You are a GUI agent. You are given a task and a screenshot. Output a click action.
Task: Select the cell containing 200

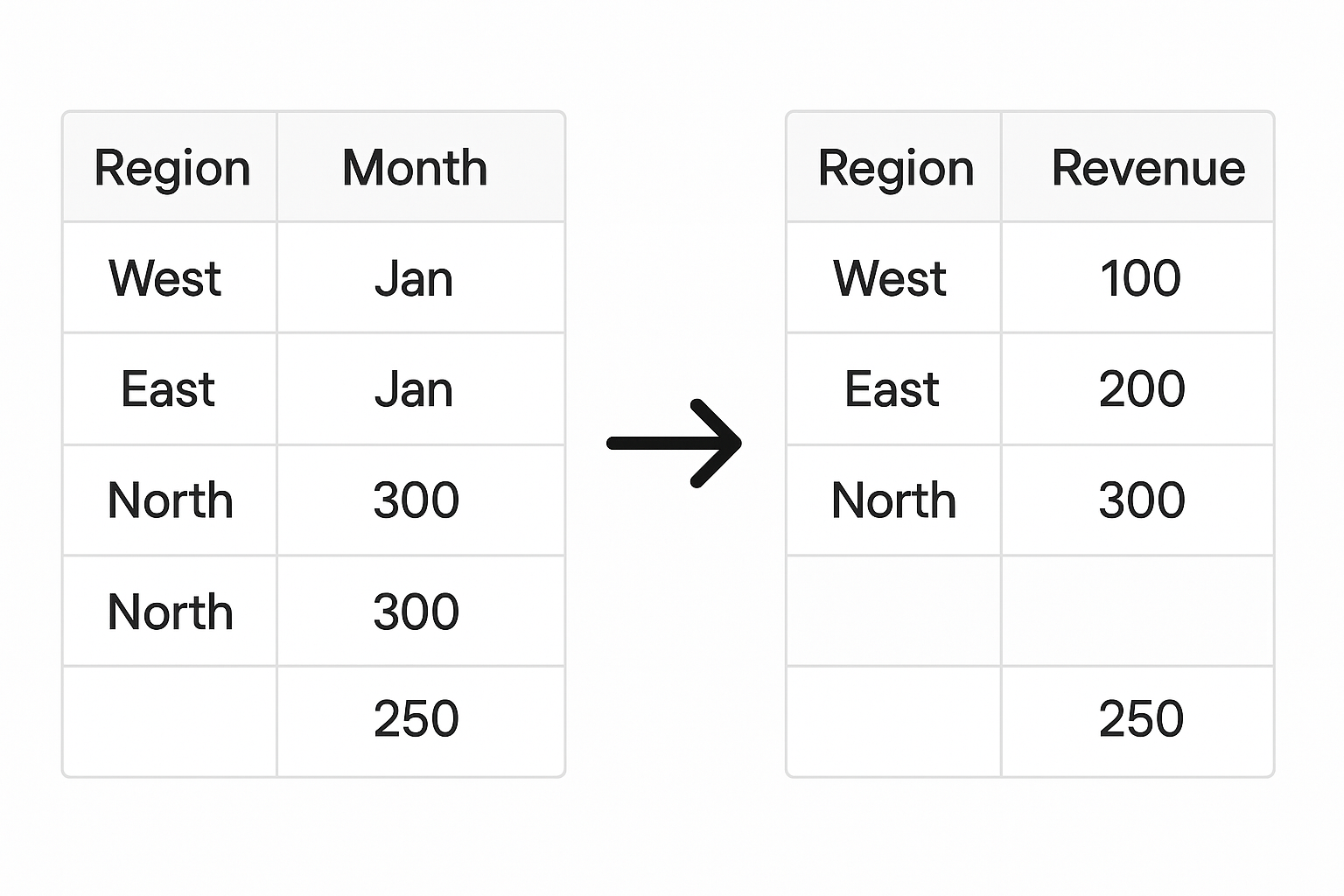[x=1142, y=389]
